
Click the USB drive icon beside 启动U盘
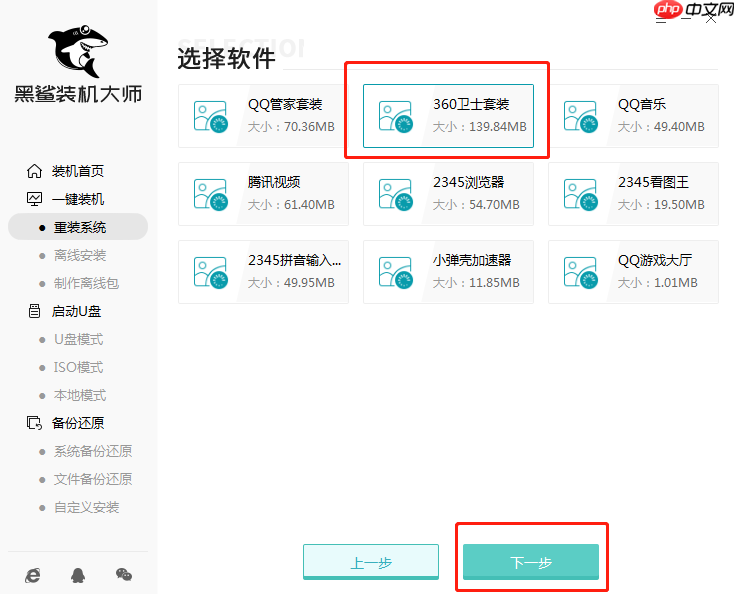34,311
